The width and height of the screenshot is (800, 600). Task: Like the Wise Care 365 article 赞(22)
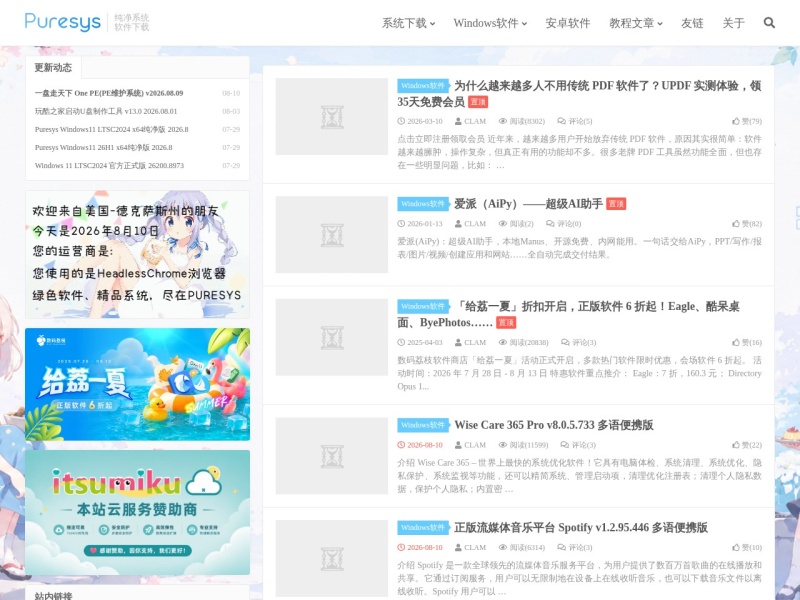coord(746,445)
